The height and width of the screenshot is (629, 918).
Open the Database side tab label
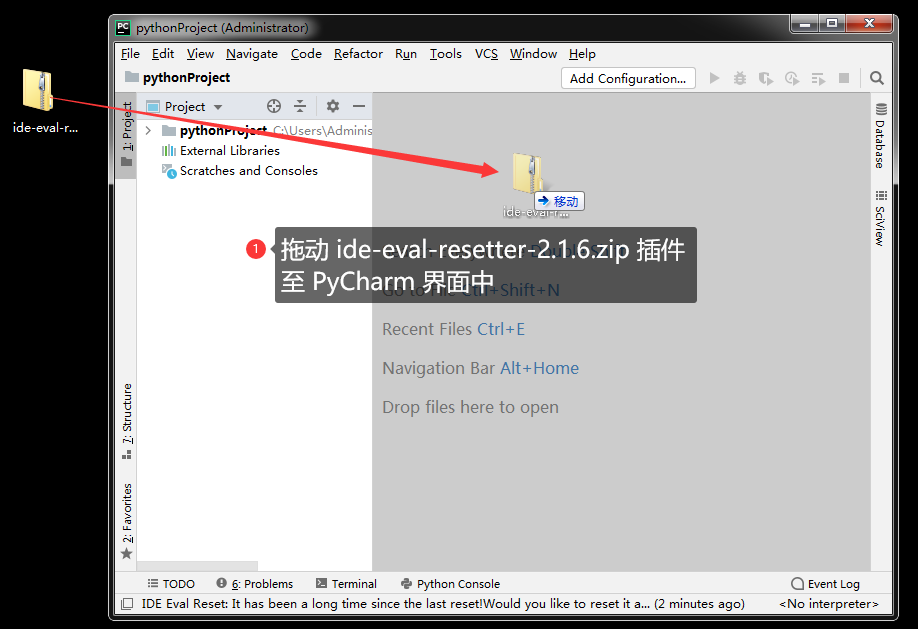click(x=880, y=144)
